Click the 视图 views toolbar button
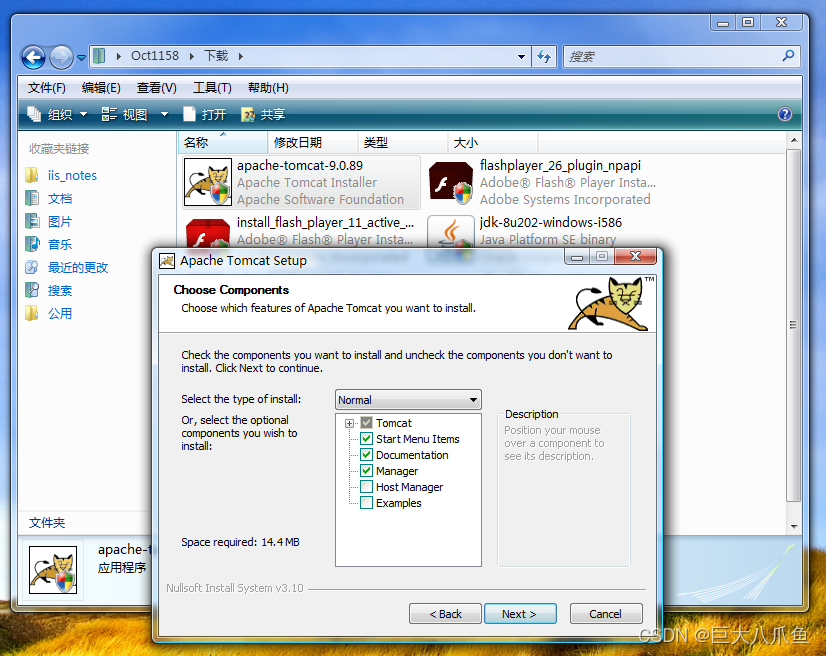The height and width of the screenshot is (656, 826). 125,114
